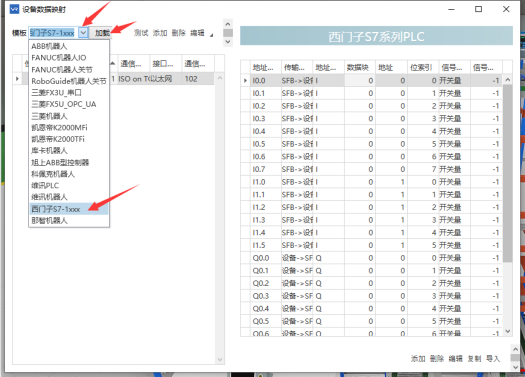Click signal table vertical scrollbar thumb
This screenshot has height=377, width=525.
tap(508, 173)
